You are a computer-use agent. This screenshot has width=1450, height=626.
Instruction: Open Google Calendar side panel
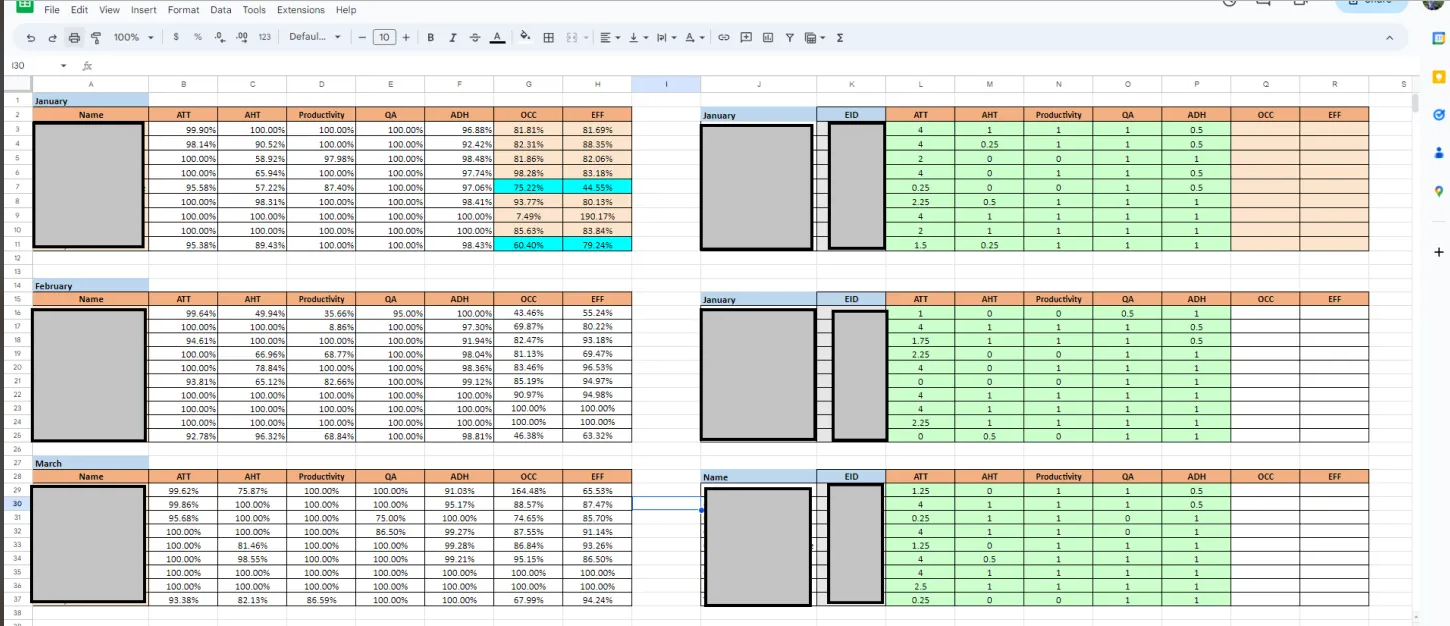tap(1438, 38)
